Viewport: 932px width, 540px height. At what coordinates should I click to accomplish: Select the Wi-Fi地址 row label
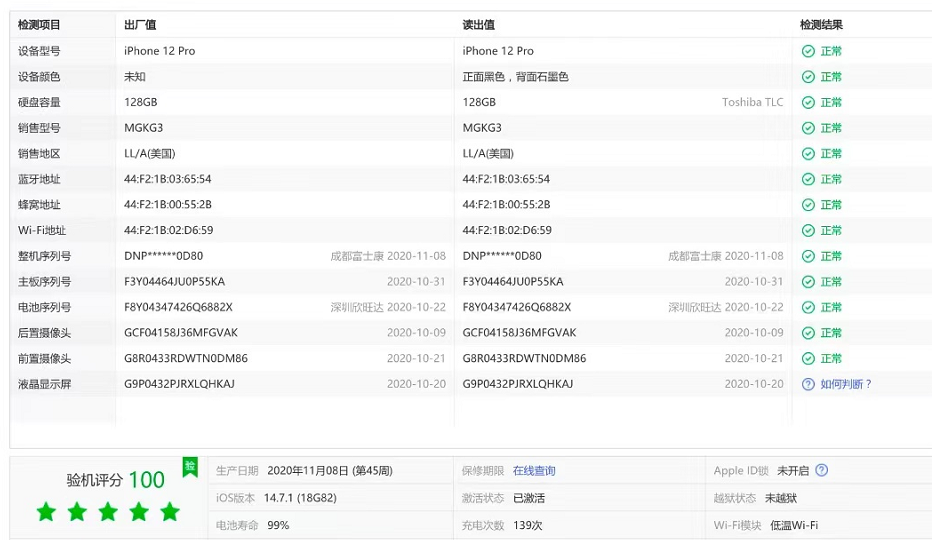click(x=42, y=230)
